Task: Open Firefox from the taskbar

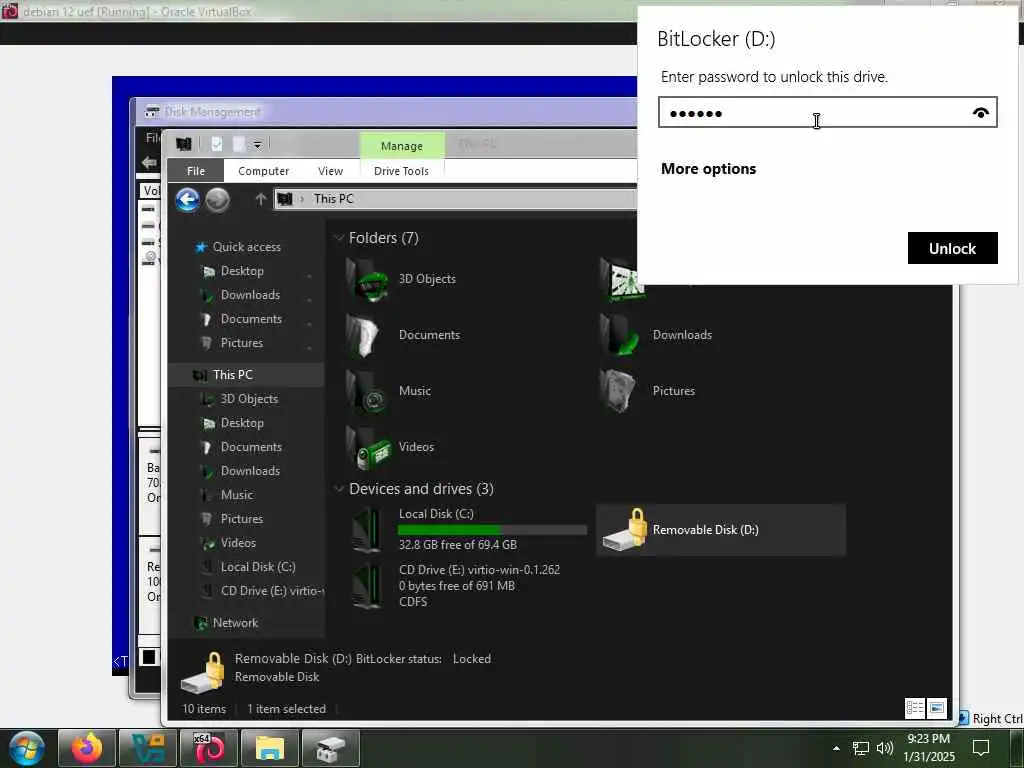Action: [87, 748]
